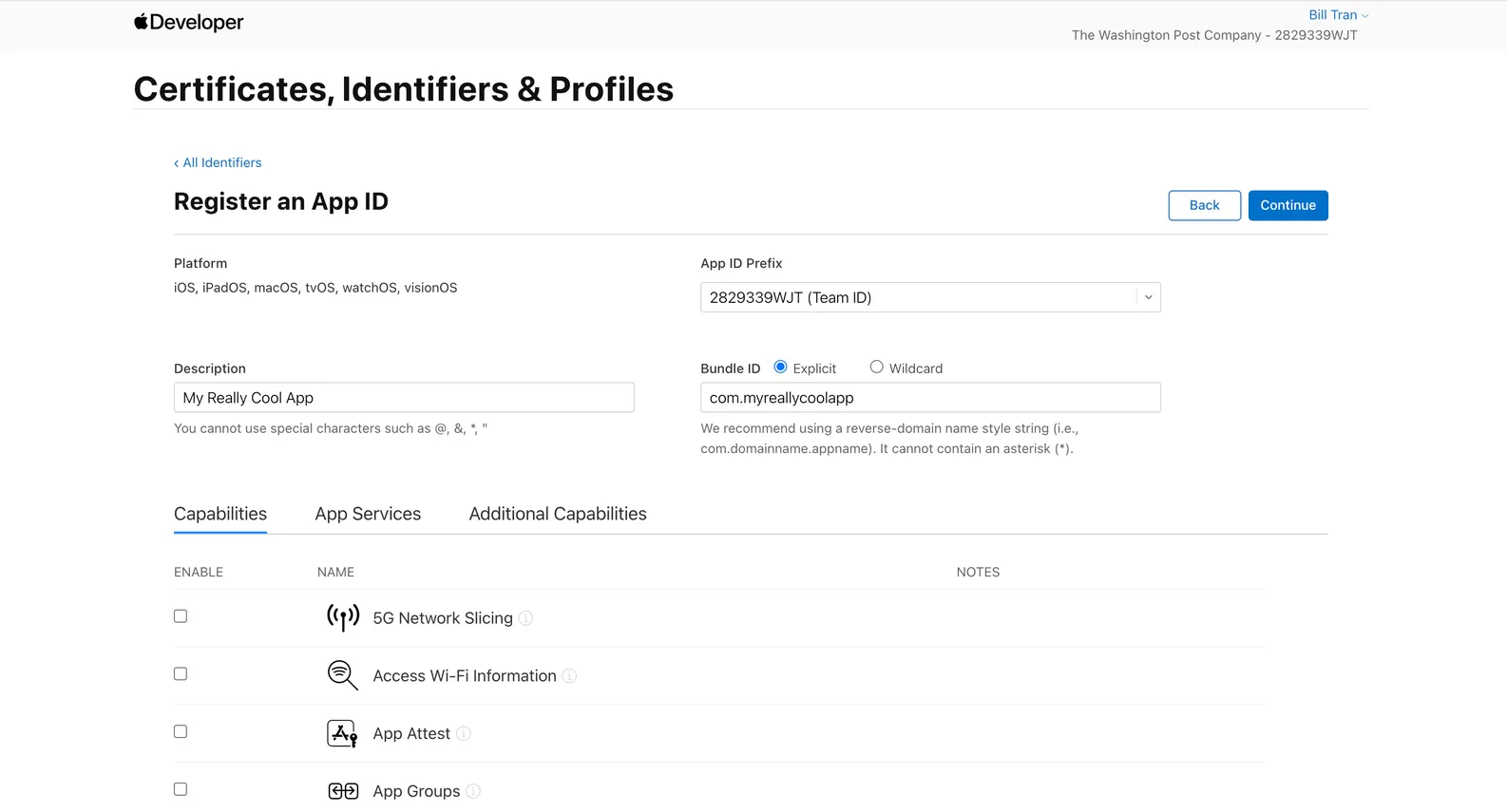Click the NOTES column header

coord(978,572)
